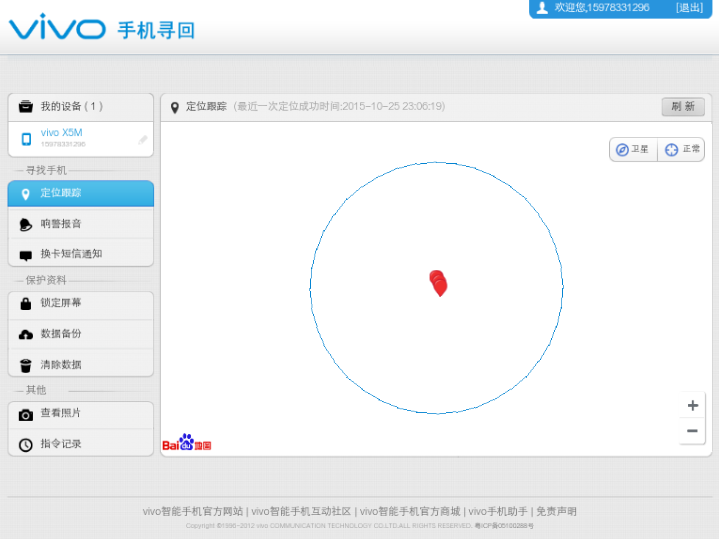Click the last location time text 2015-10-25
Viewport: 719px width, 539px height.
click(339, 106)
